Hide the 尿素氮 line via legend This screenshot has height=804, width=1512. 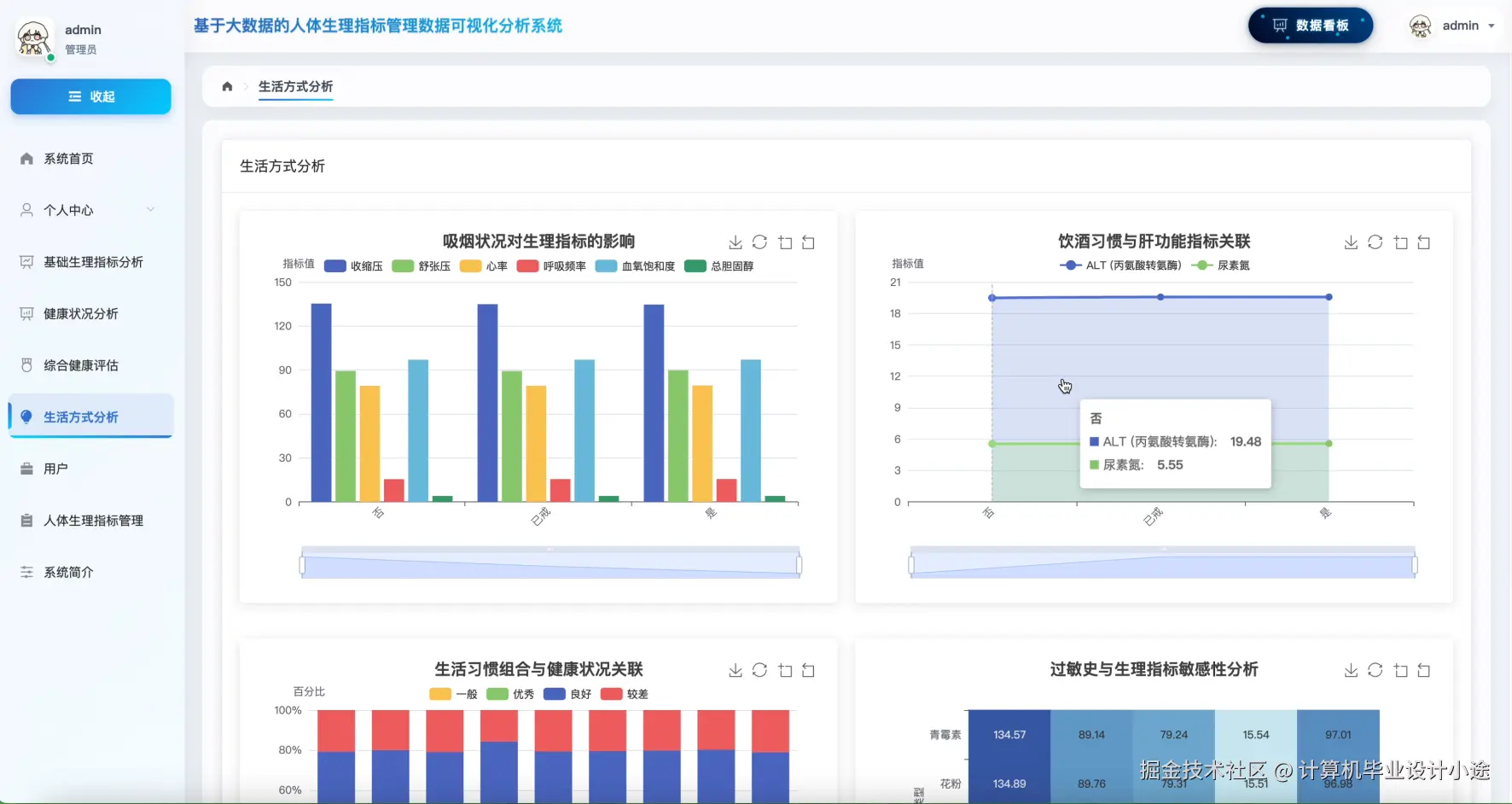point(1220,265)
